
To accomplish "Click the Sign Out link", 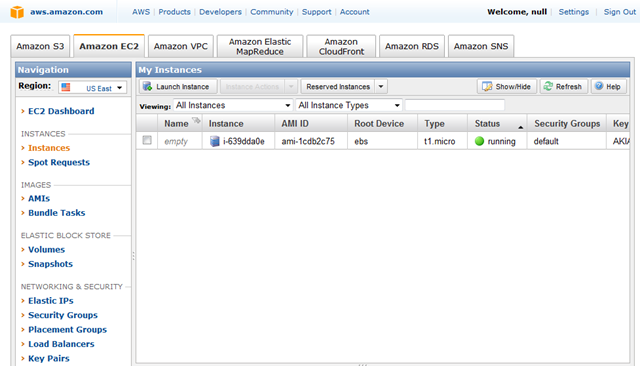I will [620, 12].
